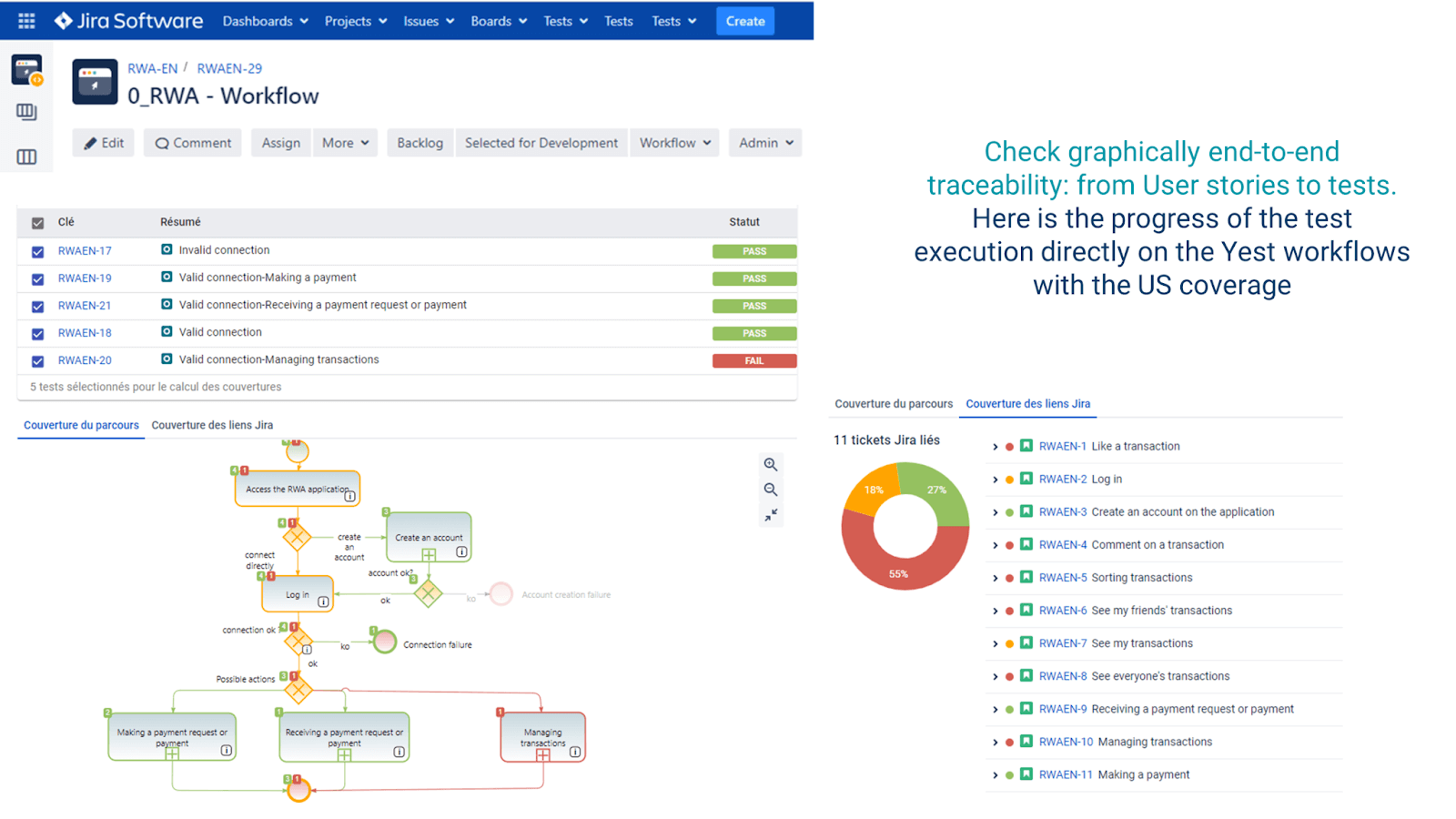Expand the RWAEN-1 Like a transaction entry
Screen dimensions: 1456x819
[x=995, y=446]
